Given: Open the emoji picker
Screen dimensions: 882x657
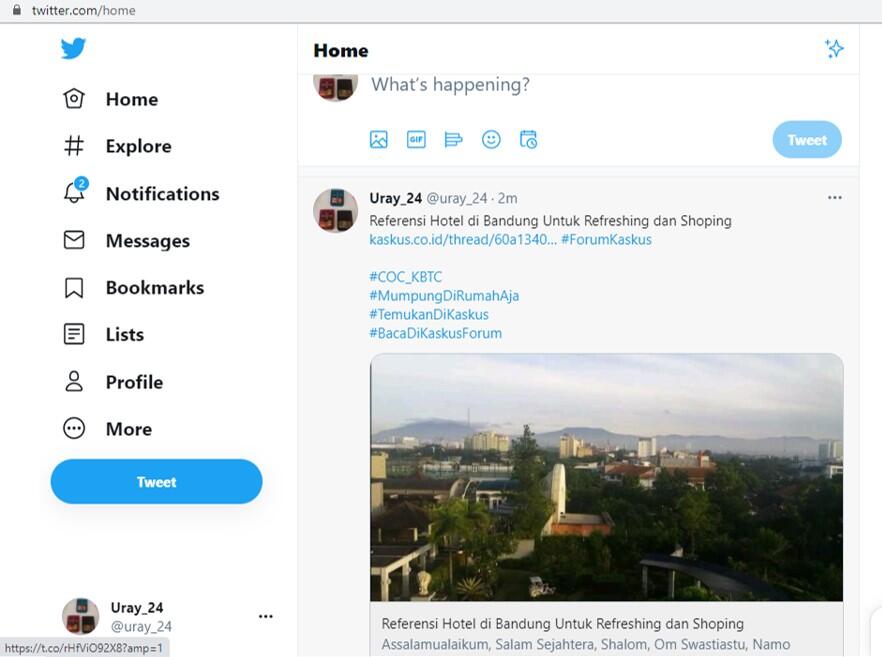Looking at the screenshot, I should tap(491, 140).
